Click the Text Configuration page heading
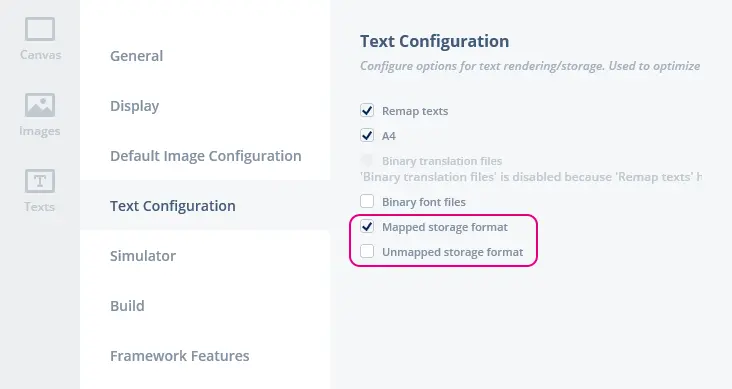732x389 pixels. 434,41
